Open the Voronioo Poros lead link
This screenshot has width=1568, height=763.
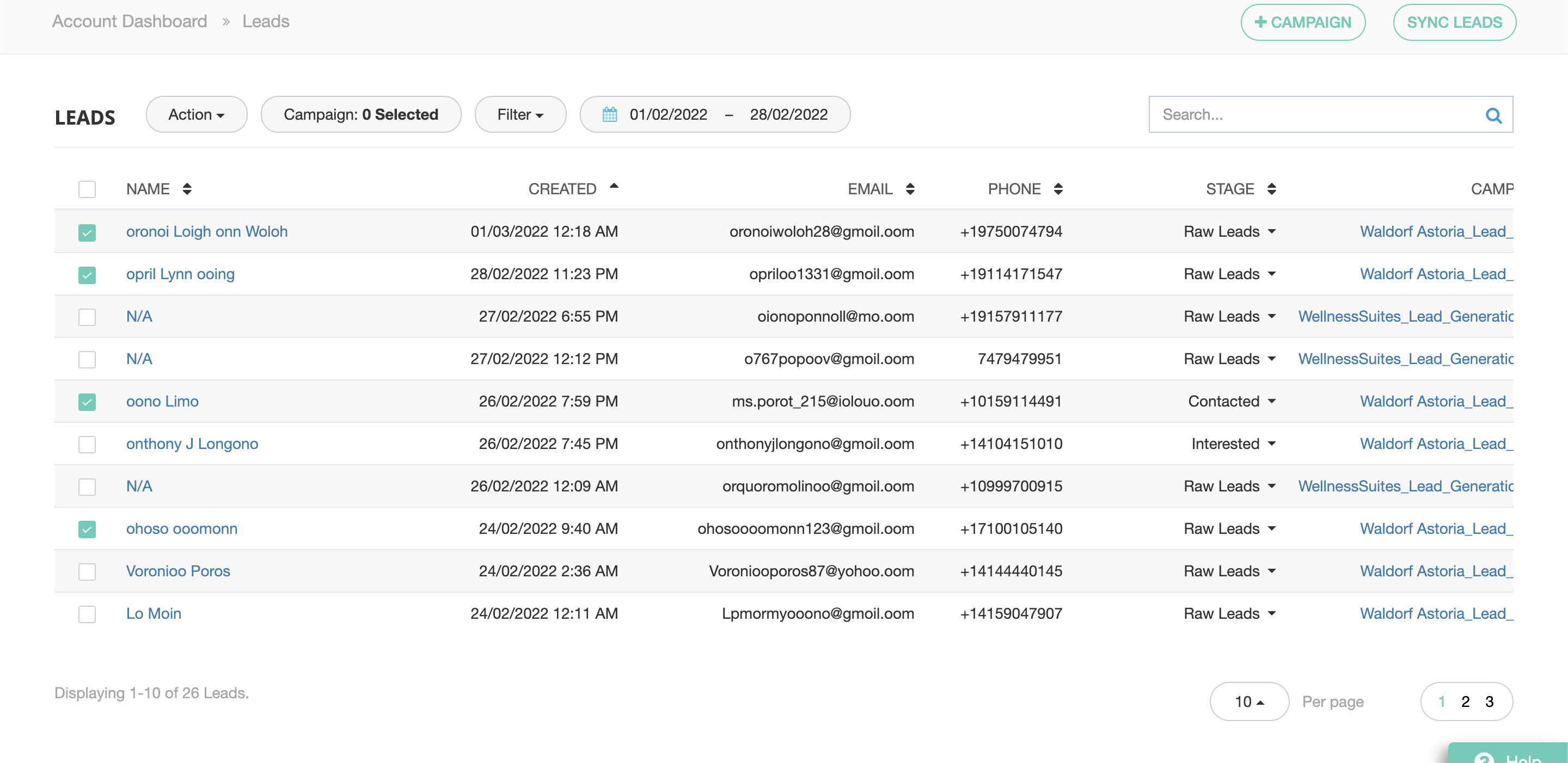tap(177, 571)
